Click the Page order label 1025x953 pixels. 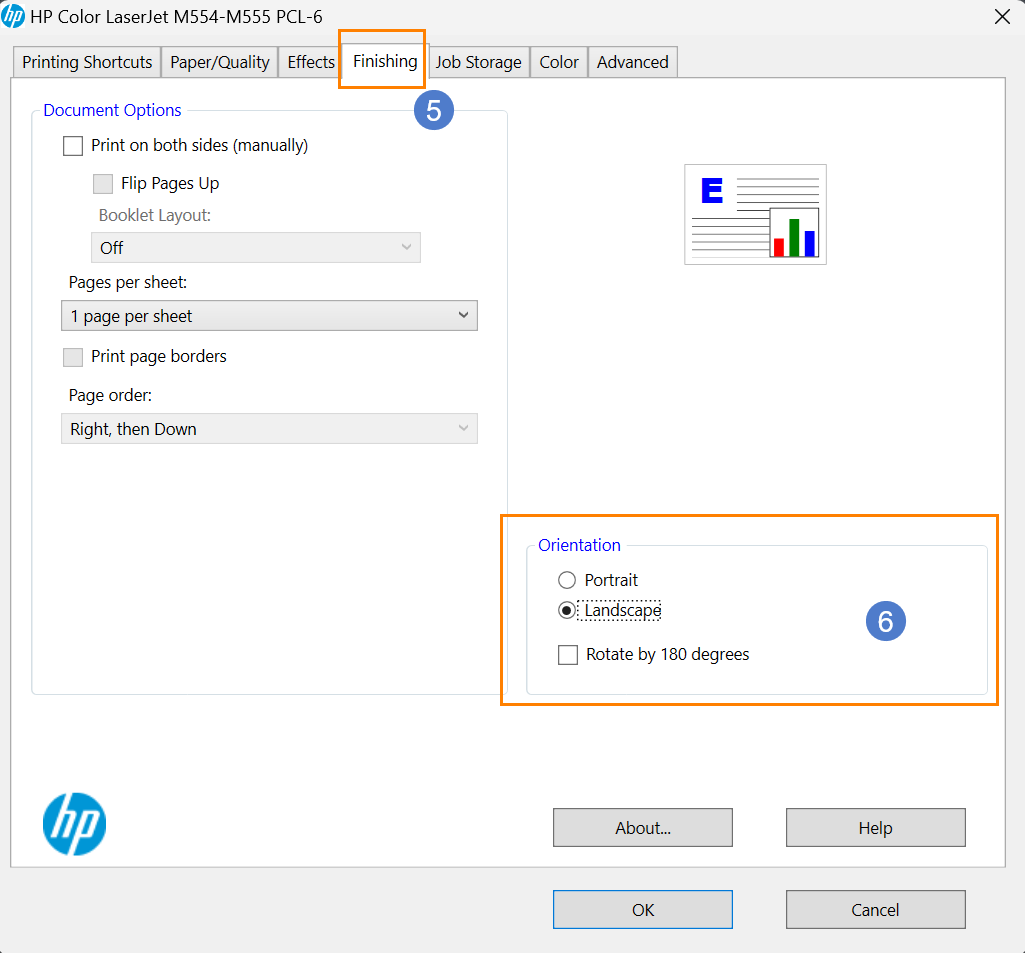[x=110, y=395]
